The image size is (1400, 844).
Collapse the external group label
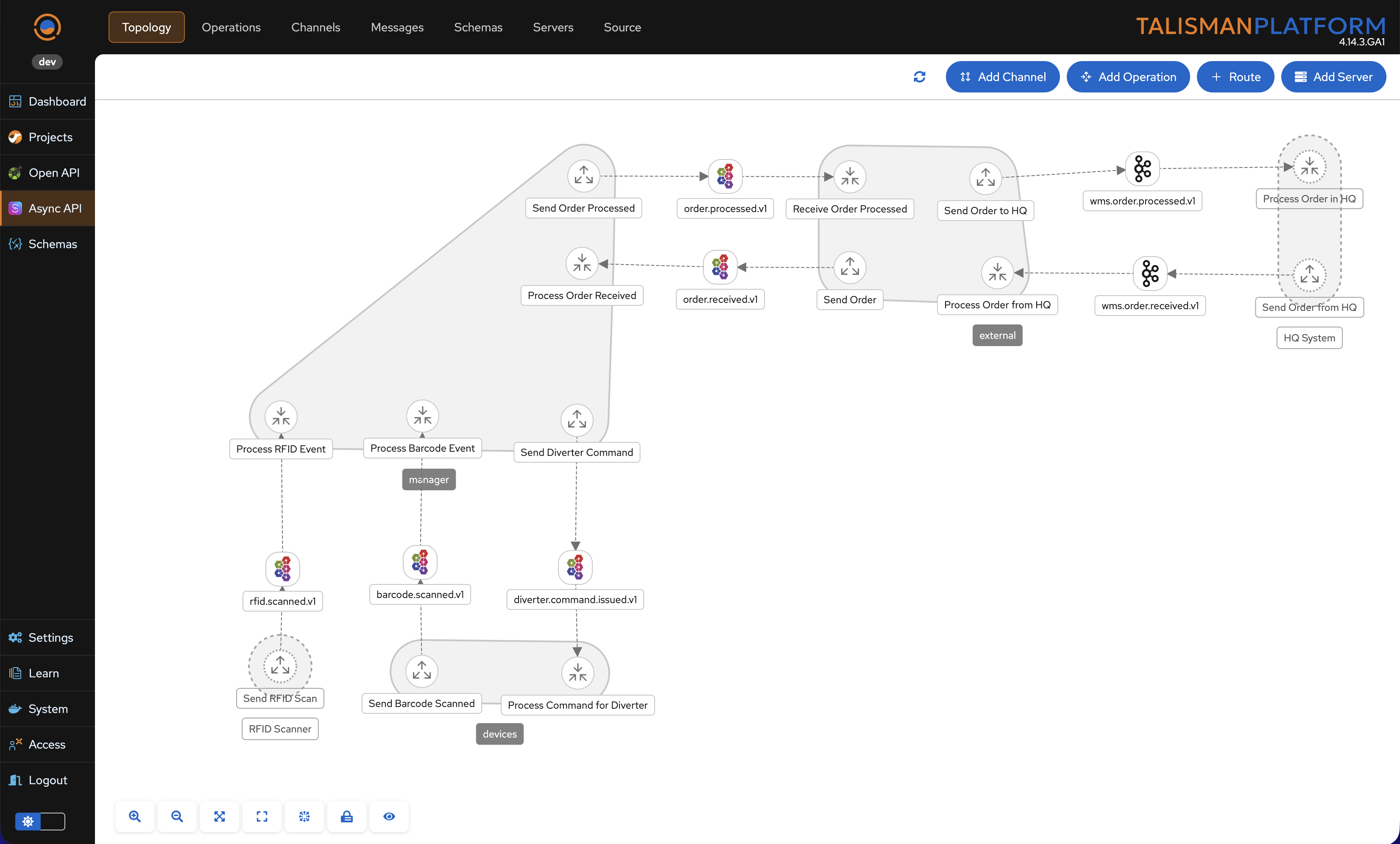point(997,335)
